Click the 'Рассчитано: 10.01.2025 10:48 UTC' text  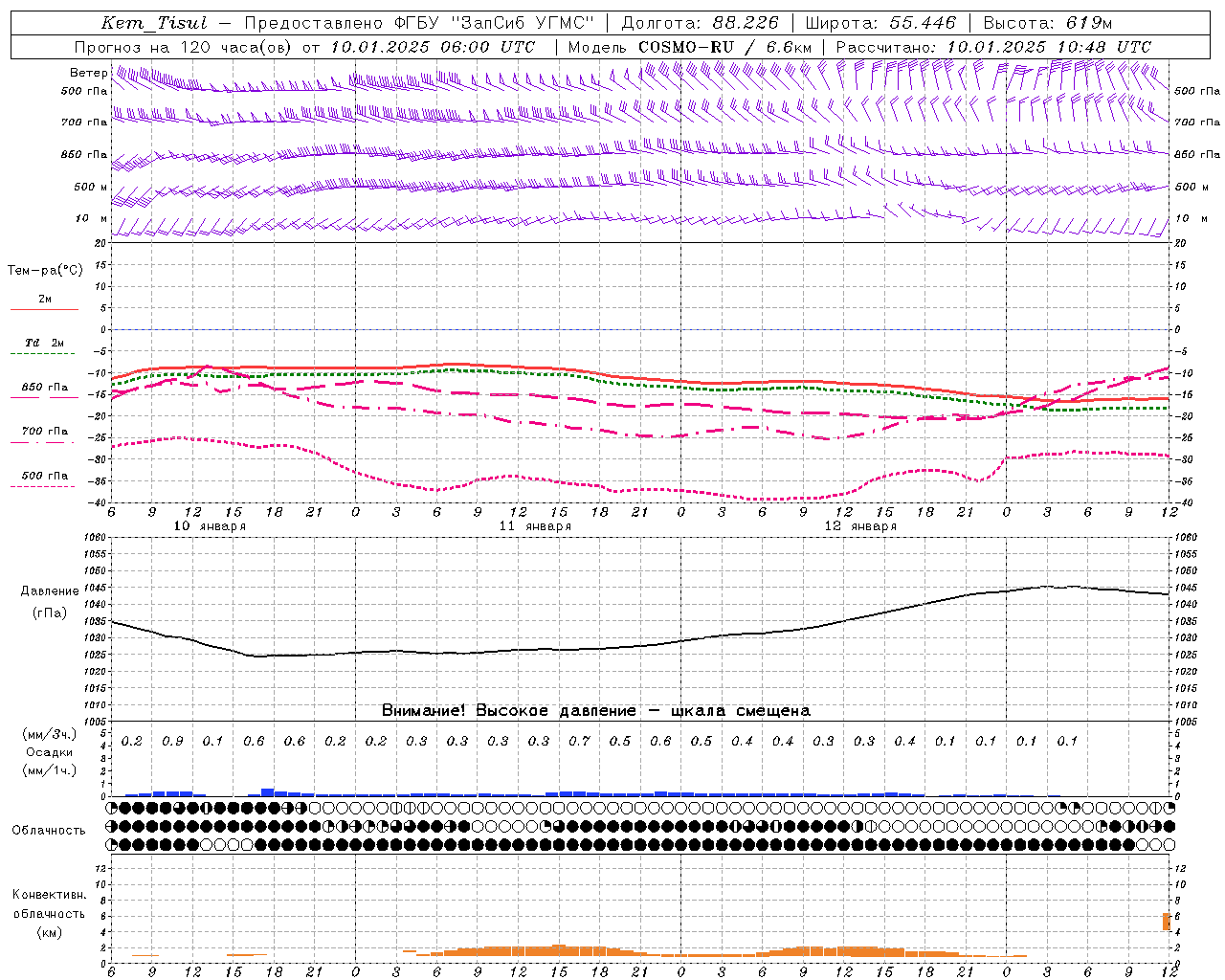point(993,47)
